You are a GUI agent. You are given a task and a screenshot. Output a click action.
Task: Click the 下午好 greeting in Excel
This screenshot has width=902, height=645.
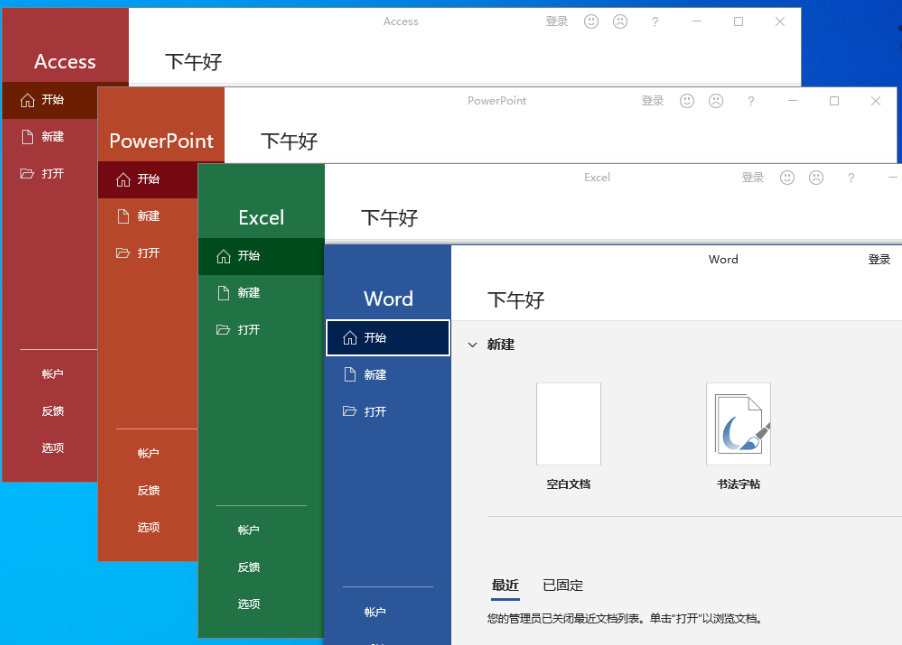389,218
